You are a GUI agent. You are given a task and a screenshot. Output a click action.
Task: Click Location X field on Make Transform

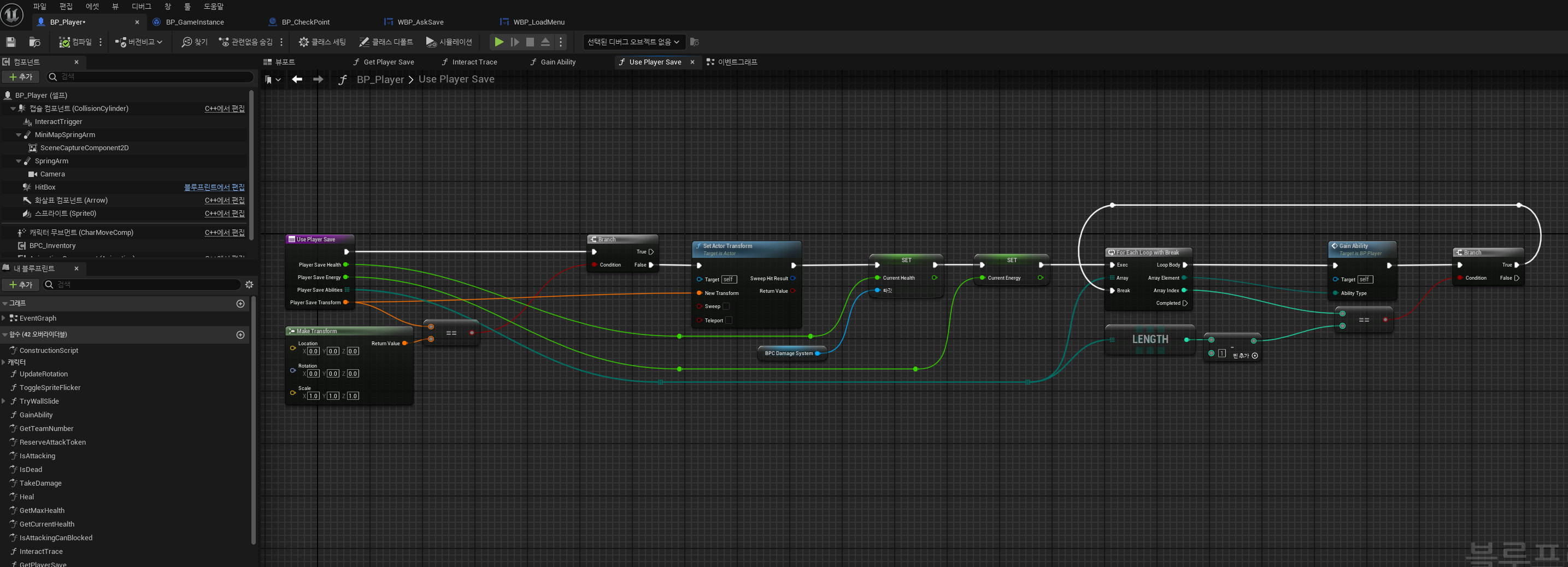click(x=314, y=352)
